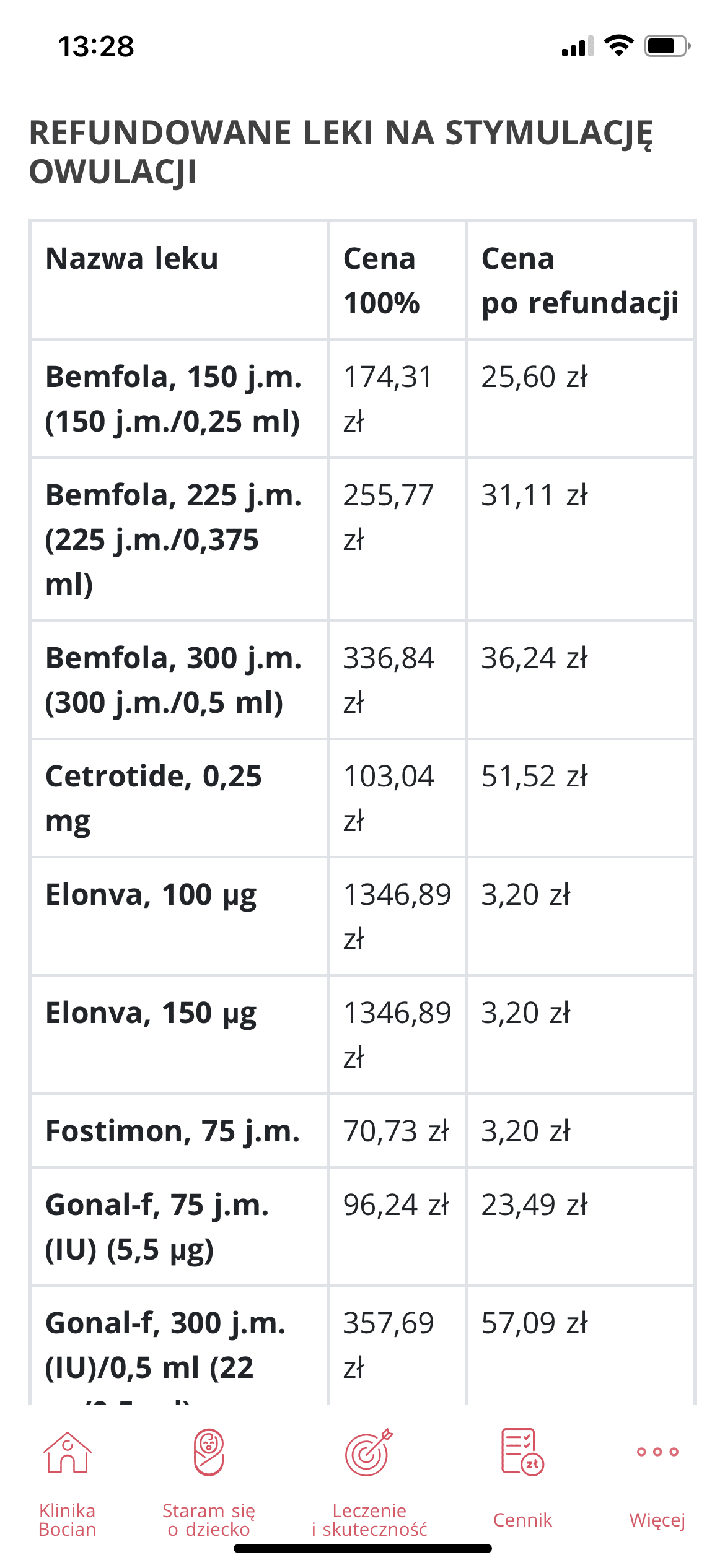Viewport: 725px width, 1568px height.
Task: Tap the Klinika Bocian tab label
Action: [67, 1520]
